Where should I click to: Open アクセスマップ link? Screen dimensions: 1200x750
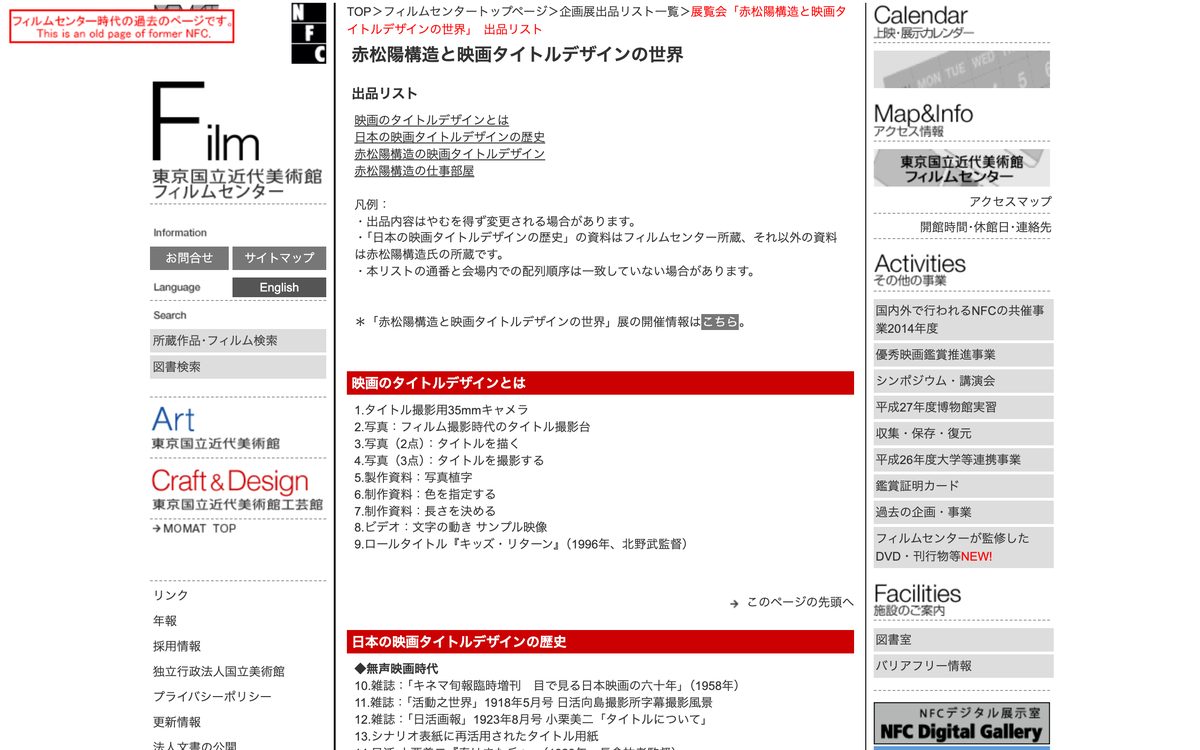point(1010,202)
